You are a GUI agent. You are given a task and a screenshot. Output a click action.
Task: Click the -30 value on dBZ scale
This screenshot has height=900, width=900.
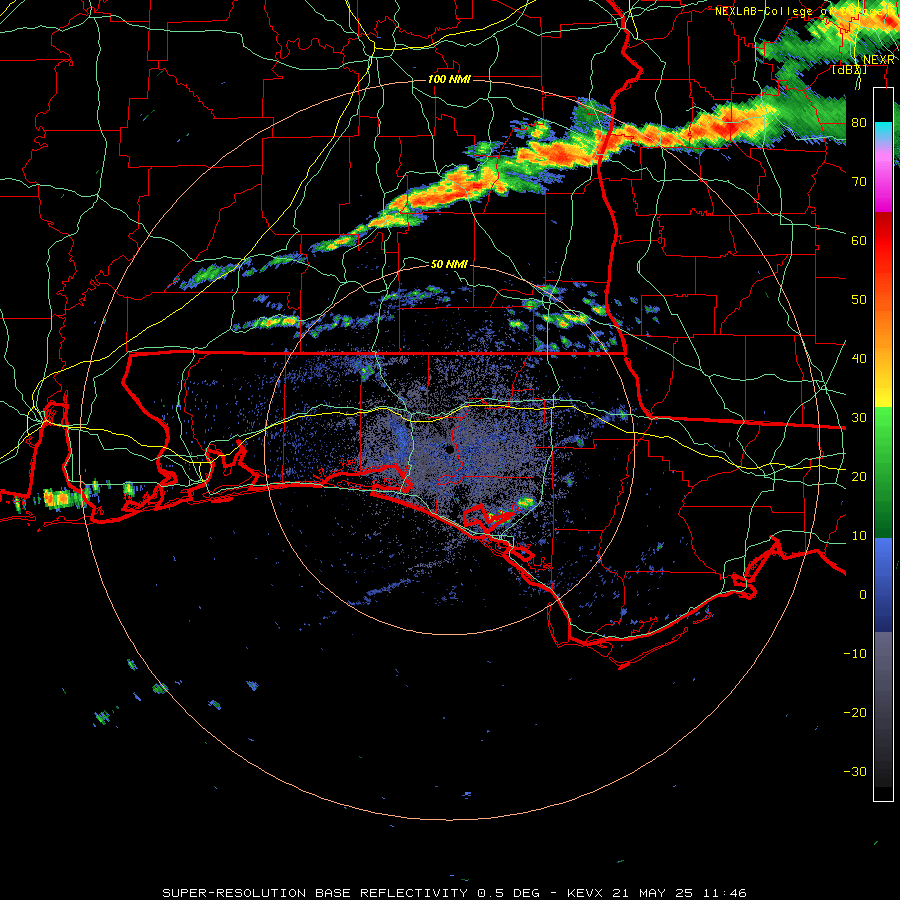click(x=855, y=771)
